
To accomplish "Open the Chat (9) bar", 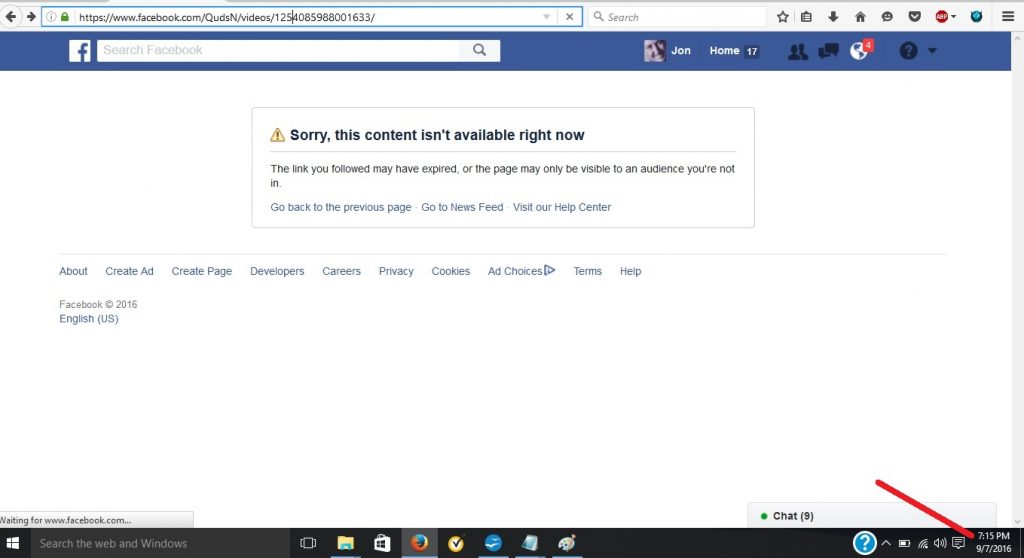I will (x=872, y=516).
